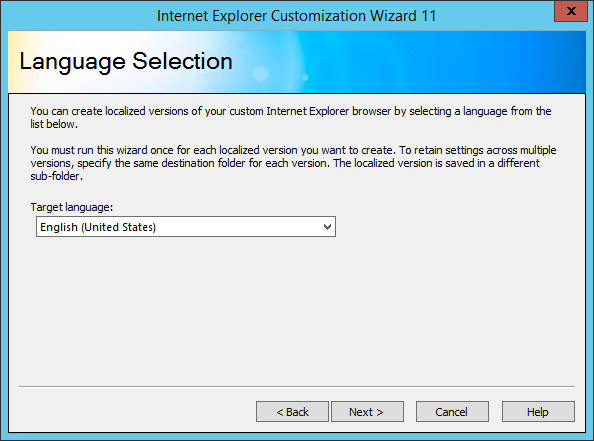
Task: Cancel the customization wizard
Action: point(452,411)
